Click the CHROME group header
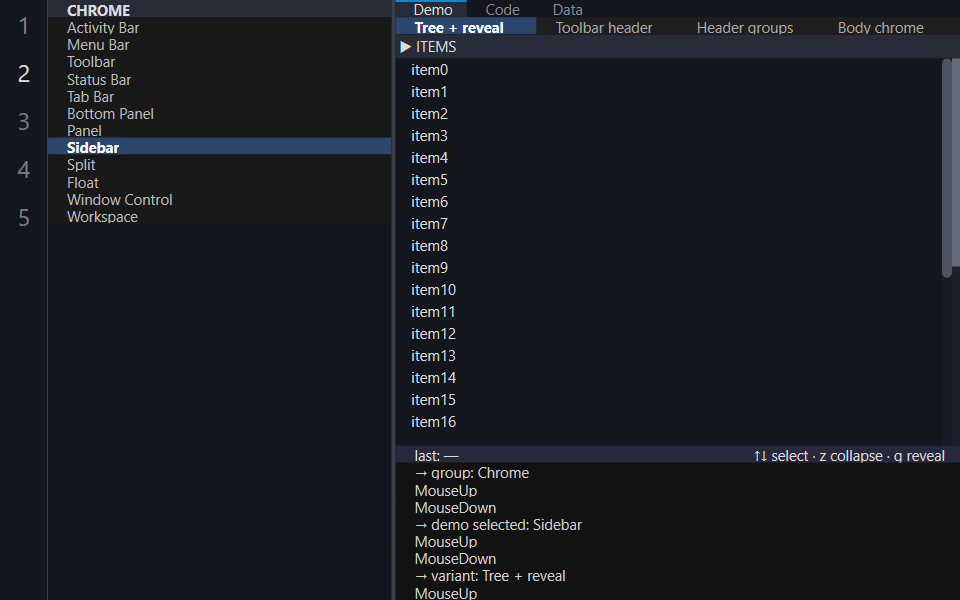The width and height of the screenshot is (960, 600). (x=219, y=10)
